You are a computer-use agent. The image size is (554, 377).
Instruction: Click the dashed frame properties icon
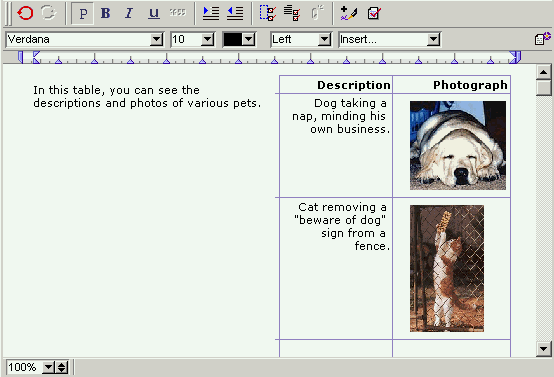point(268,13)
